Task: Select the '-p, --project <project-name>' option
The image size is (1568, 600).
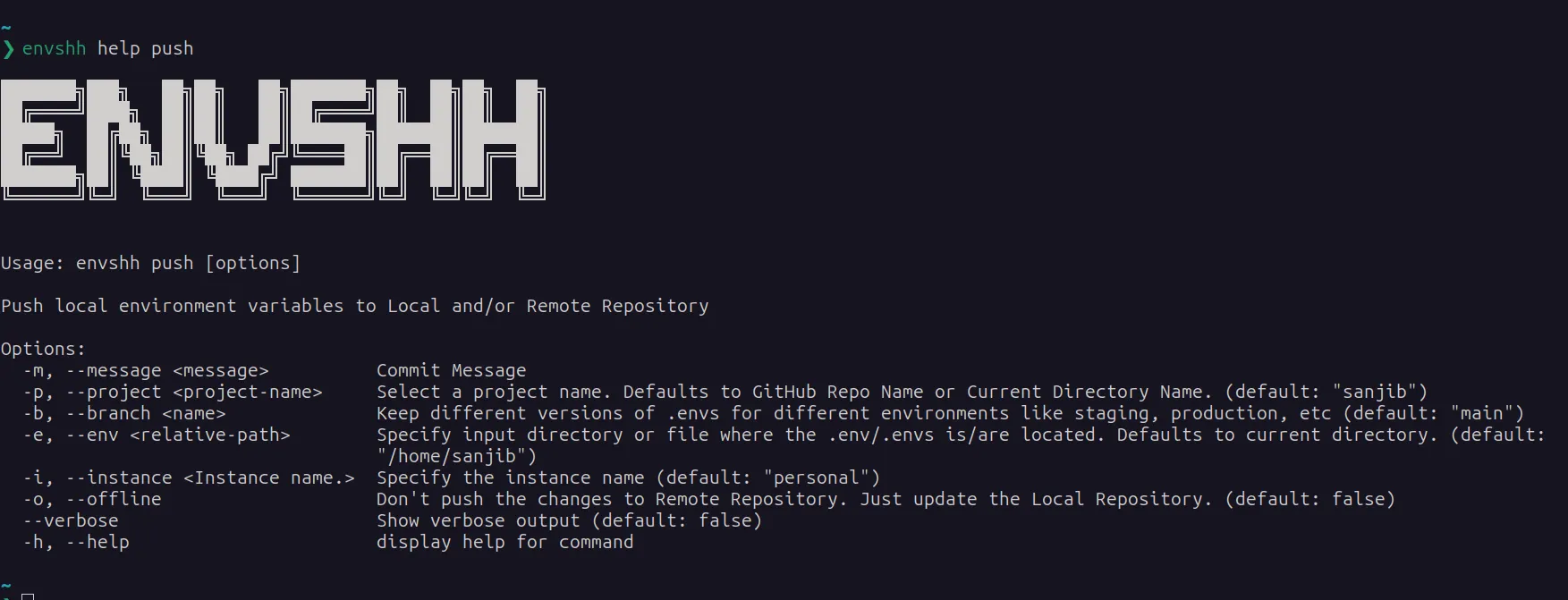Action: coord(173,392)
